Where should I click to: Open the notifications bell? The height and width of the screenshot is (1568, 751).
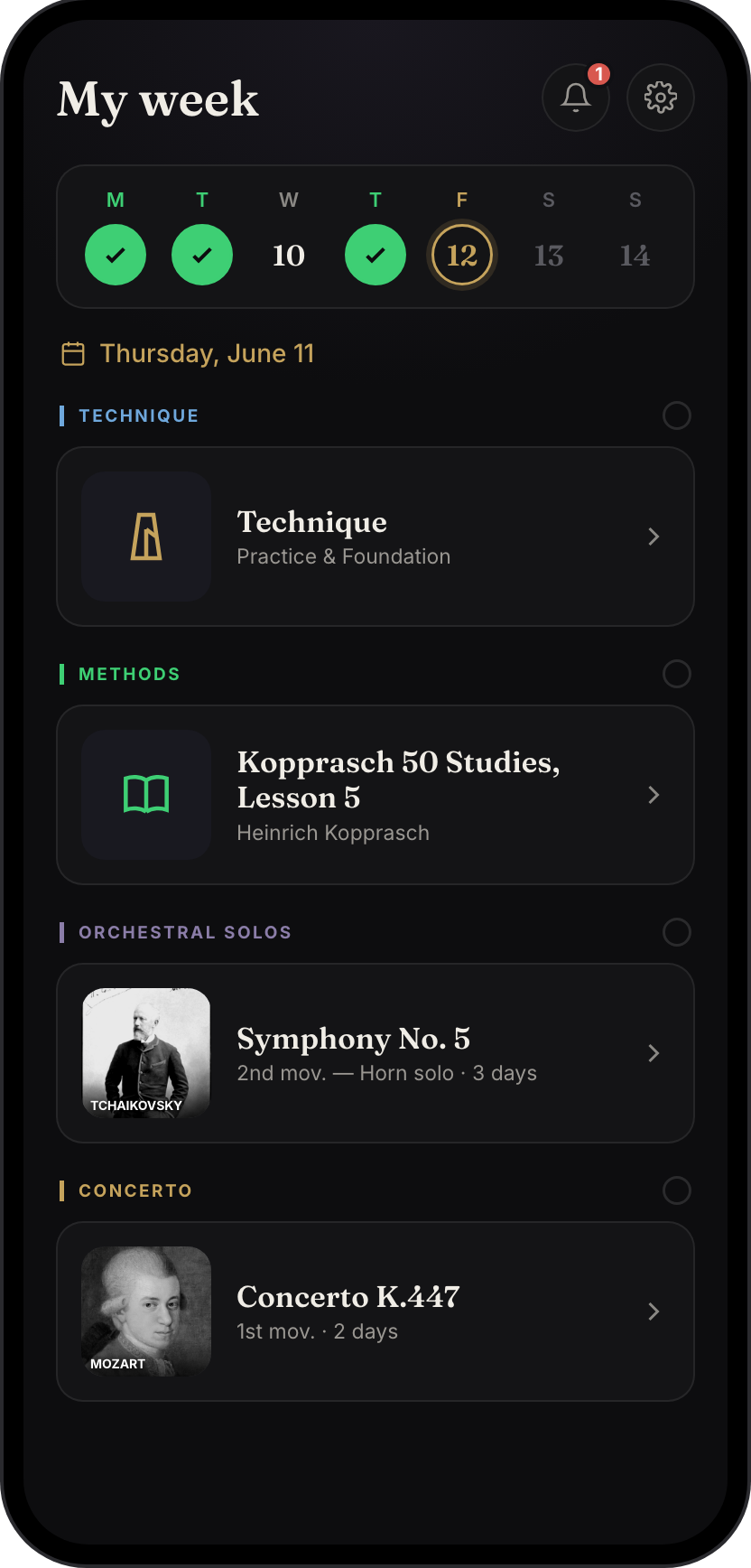coord(576,98)
